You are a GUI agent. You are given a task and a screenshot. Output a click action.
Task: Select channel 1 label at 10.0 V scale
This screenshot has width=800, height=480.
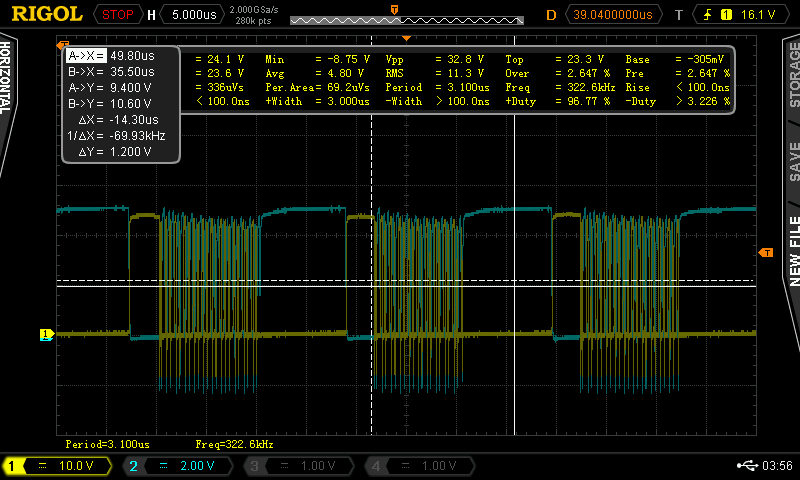[x=58, y=466]
